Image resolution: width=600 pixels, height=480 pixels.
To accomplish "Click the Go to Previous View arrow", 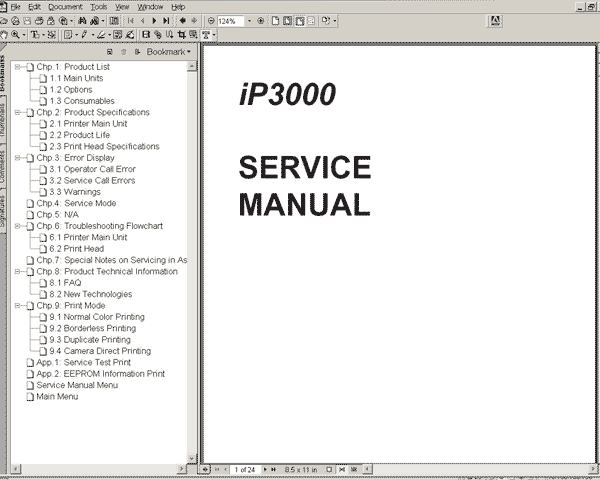I will pyautogui.click(x=183, y=21).
